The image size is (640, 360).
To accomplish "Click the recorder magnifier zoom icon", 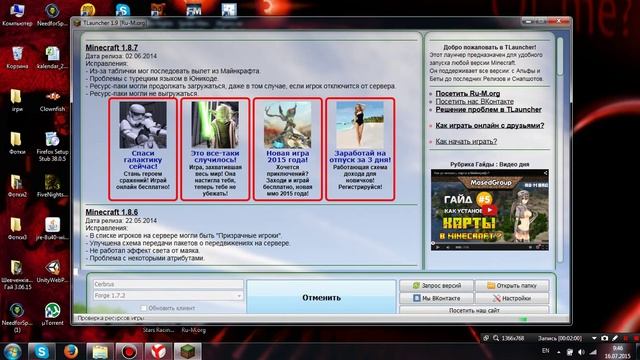I will click(496, 338).
